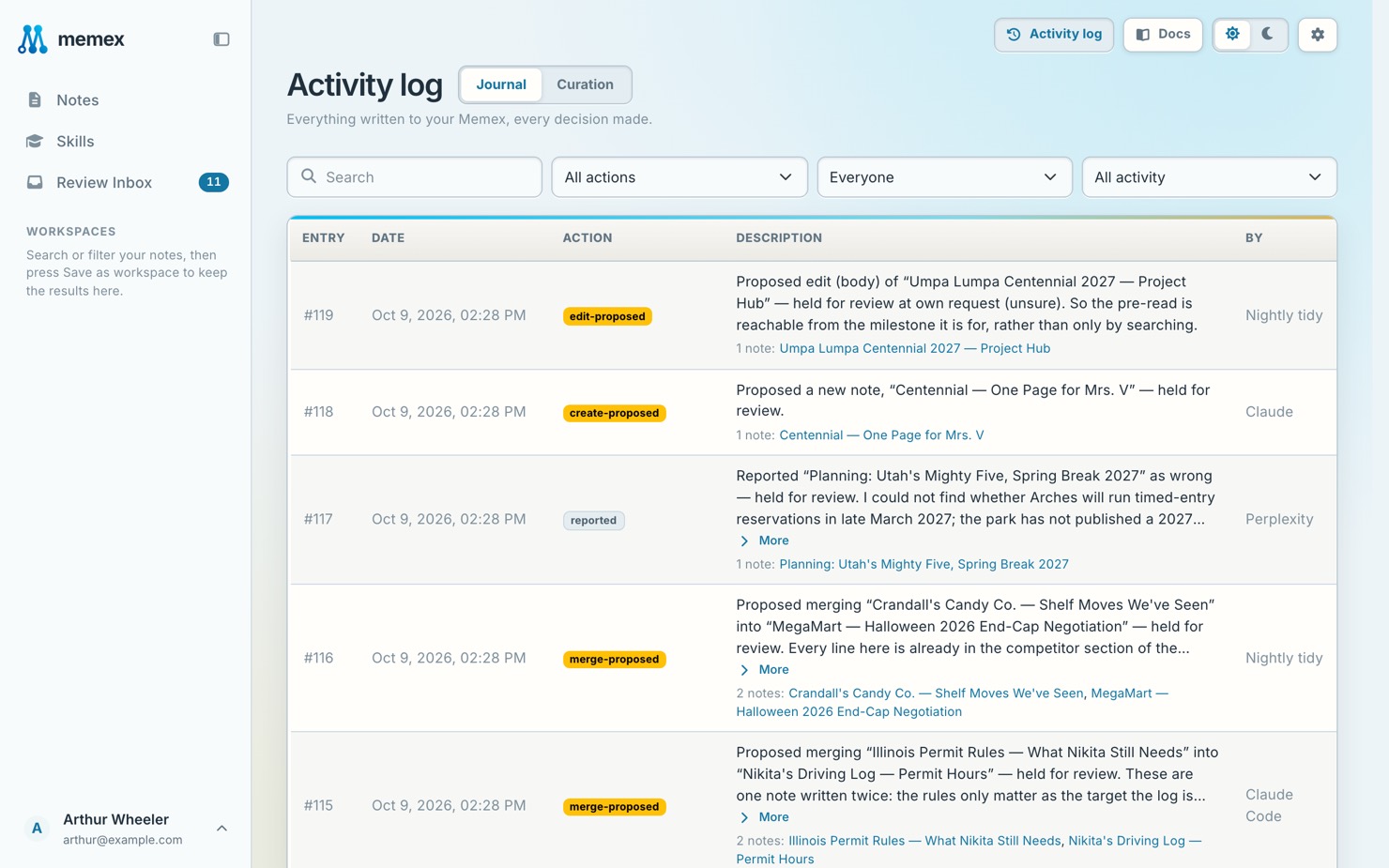This screenshot has width=1389, height=868.
Task: Switch to light theme sun icon
Action: click(1232, 35)
